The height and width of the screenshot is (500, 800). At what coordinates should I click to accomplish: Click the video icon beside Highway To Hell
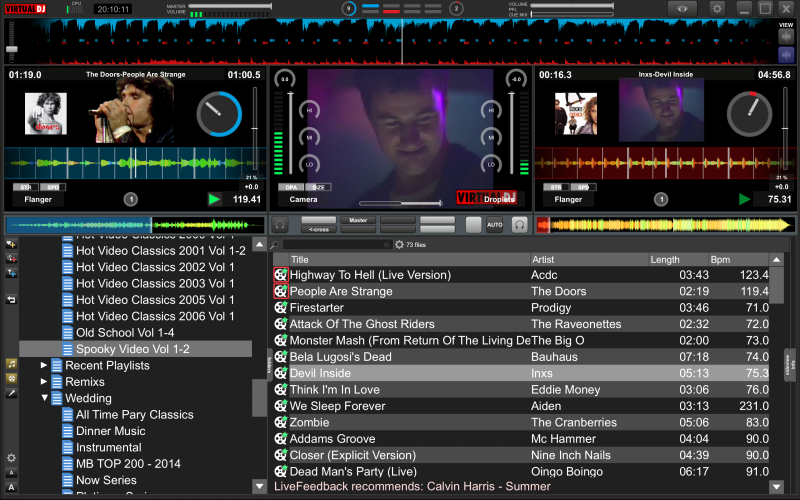click(281, 275)
